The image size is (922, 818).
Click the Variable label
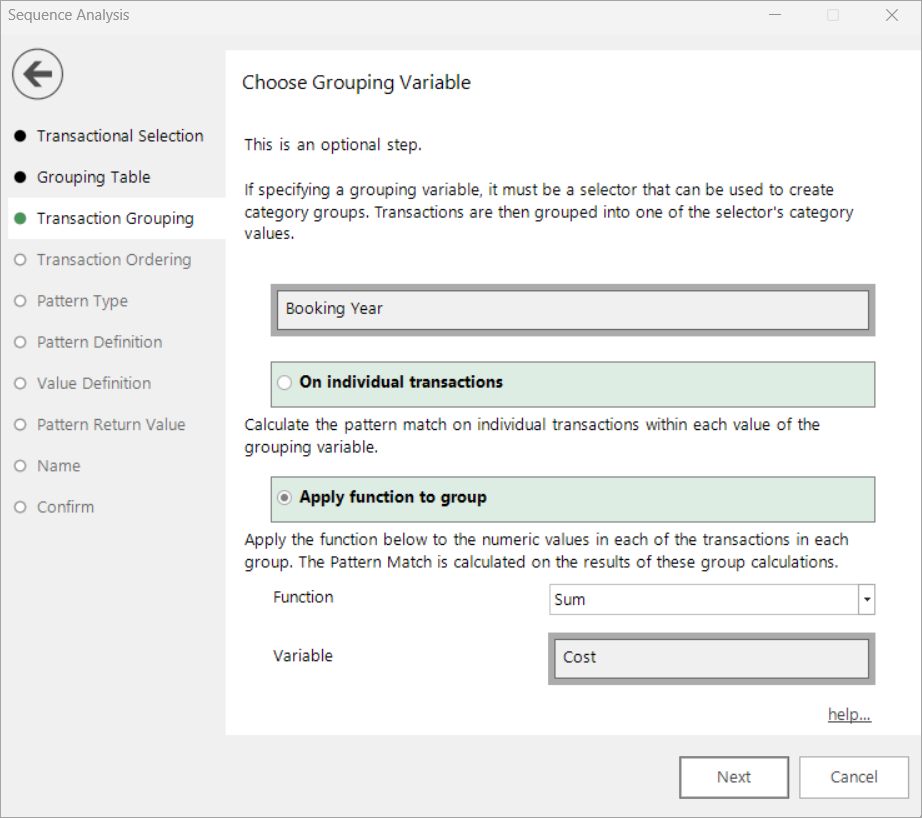click(303, 656)
